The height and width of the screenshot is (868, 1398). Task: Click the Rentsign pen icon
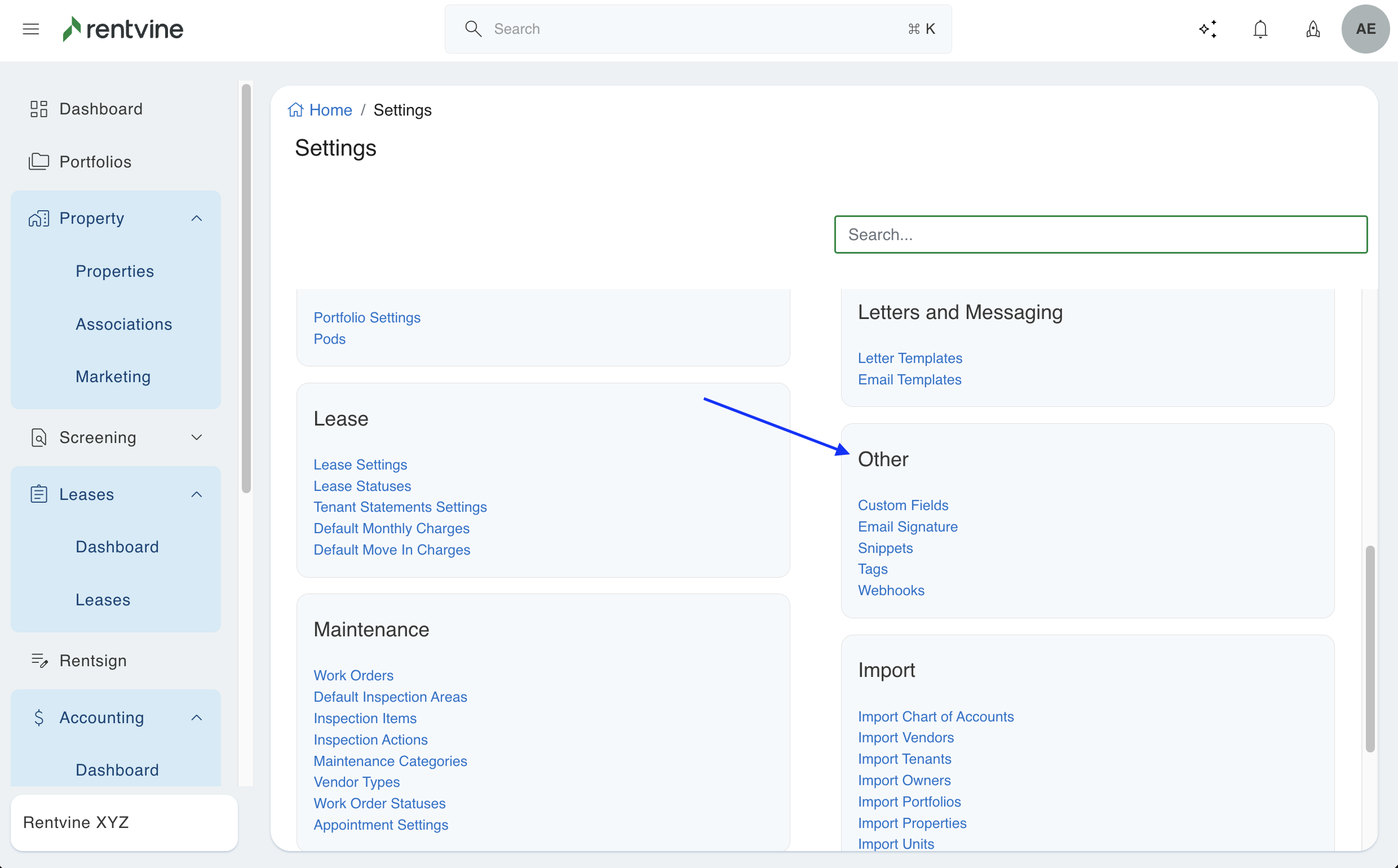(x=38, y=661)
